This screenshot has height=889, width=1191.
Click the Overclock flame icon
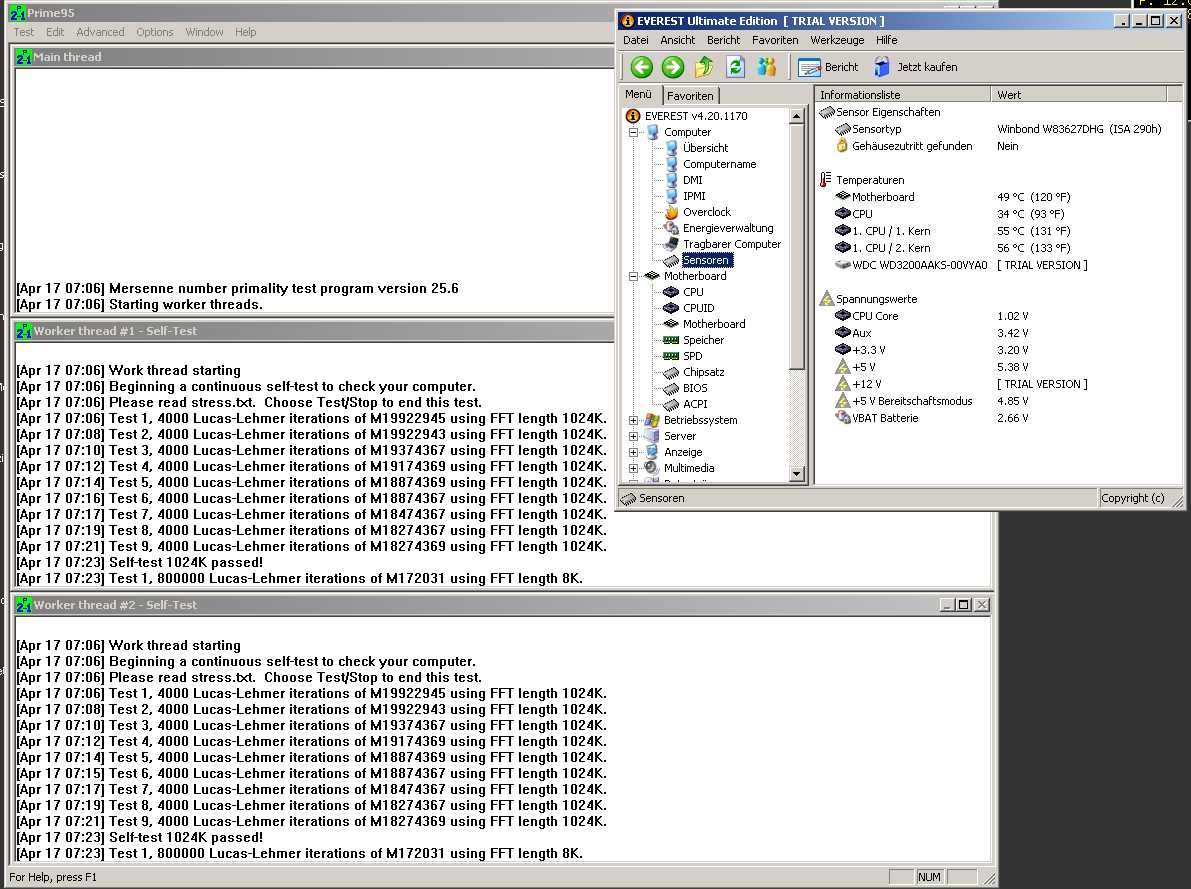pos(671,212)
